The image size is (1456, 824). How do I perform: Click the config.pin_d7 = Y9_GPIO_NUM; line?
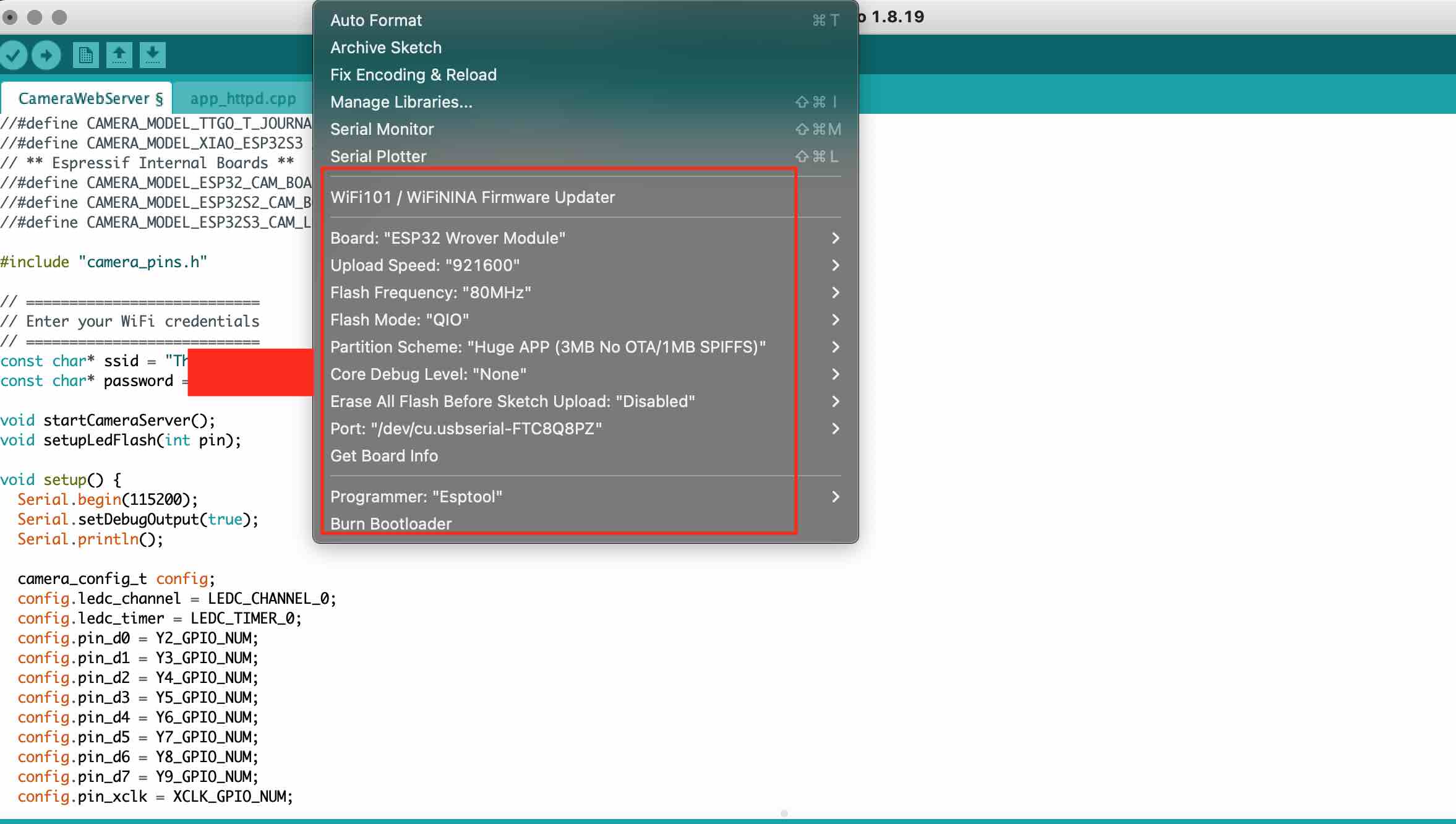click(138, 776)
